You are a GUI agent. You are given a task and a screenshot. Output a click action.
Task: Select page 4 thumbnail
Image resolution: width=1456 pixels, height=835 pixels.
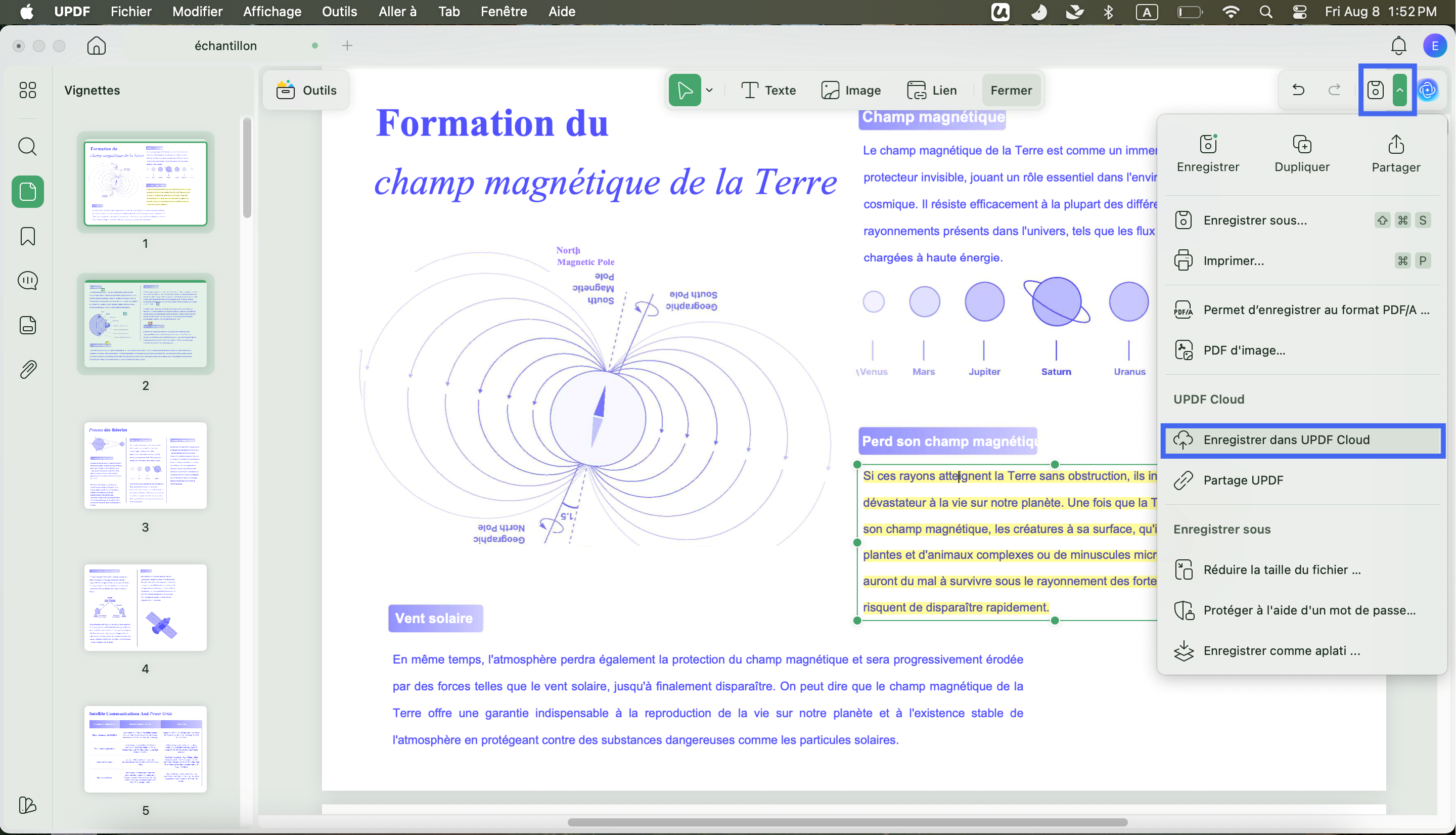coord(145,607)
